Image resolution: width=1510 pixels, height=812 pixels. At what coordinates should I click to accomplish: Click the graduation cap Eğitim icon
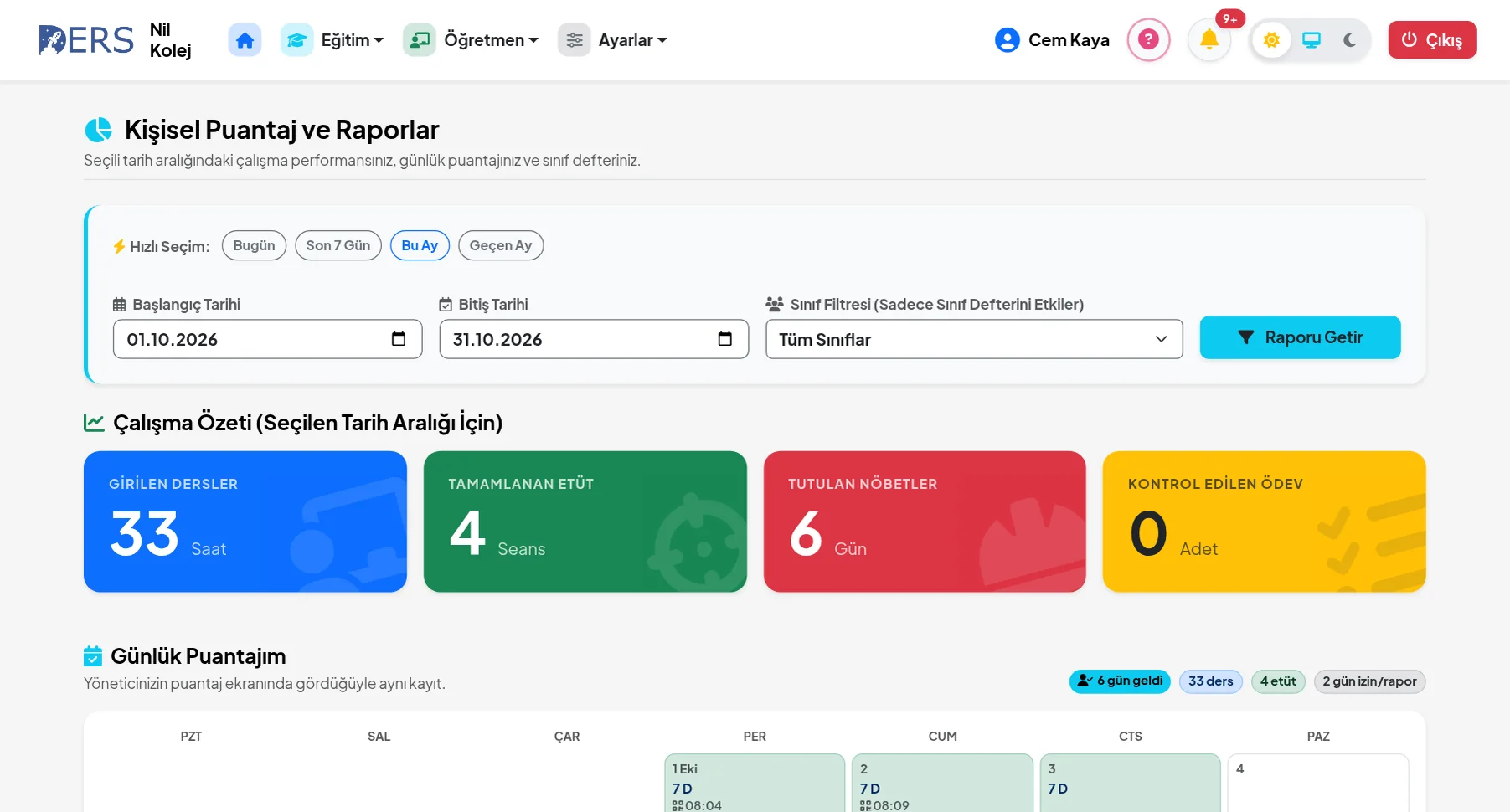(296, 40)
